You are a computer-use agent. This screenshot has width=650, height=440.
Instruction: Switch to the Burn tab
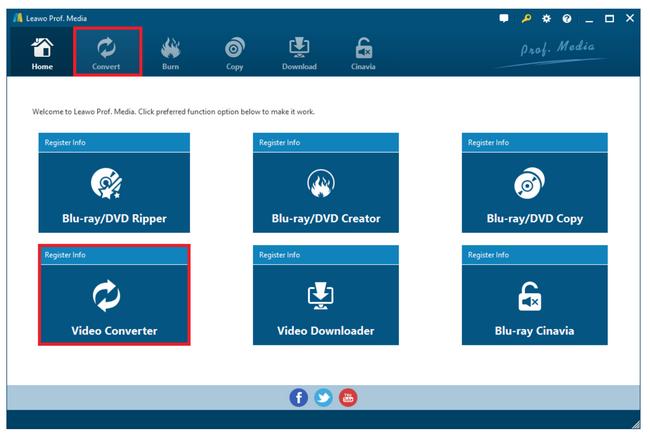click(170, 52)
